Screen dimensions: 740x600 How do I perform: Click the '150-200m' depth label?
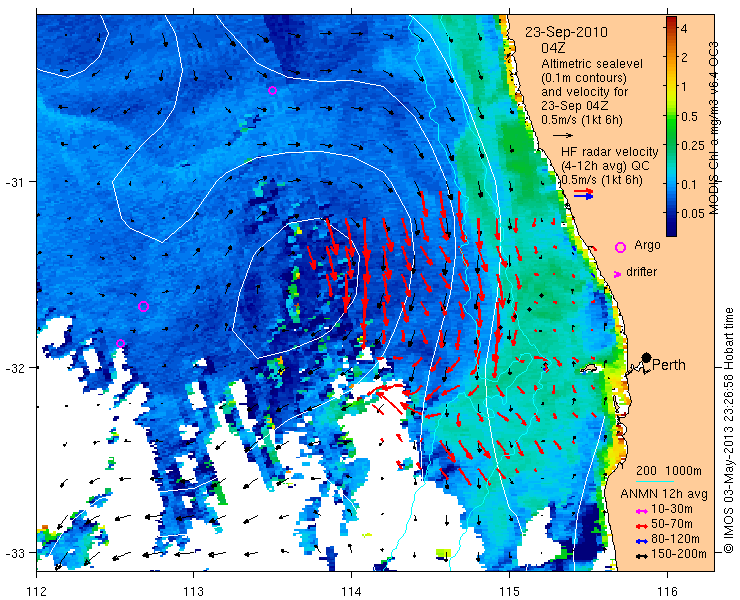point(679,554)
